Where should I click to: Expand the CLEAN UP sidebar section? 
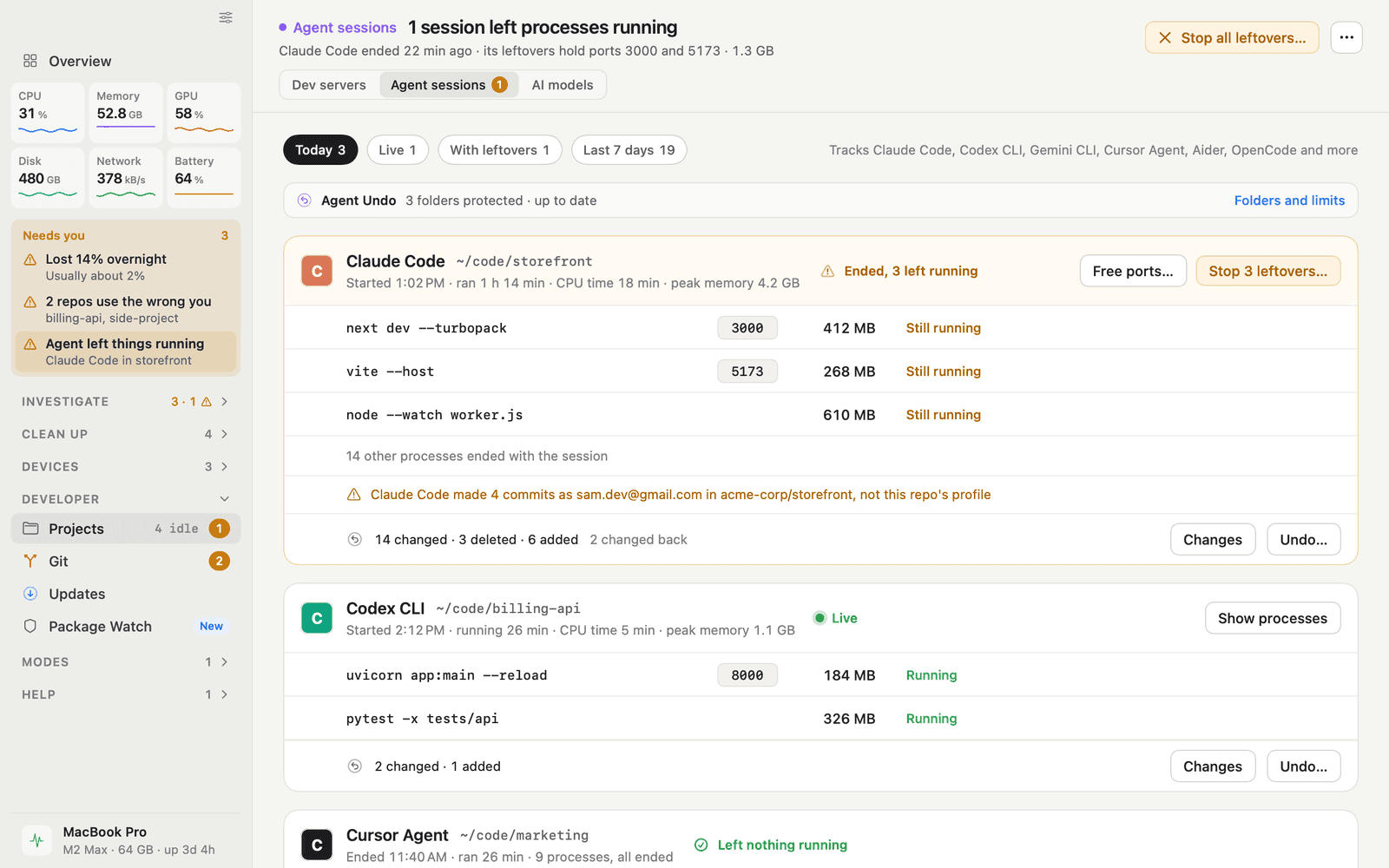(126, 434)
